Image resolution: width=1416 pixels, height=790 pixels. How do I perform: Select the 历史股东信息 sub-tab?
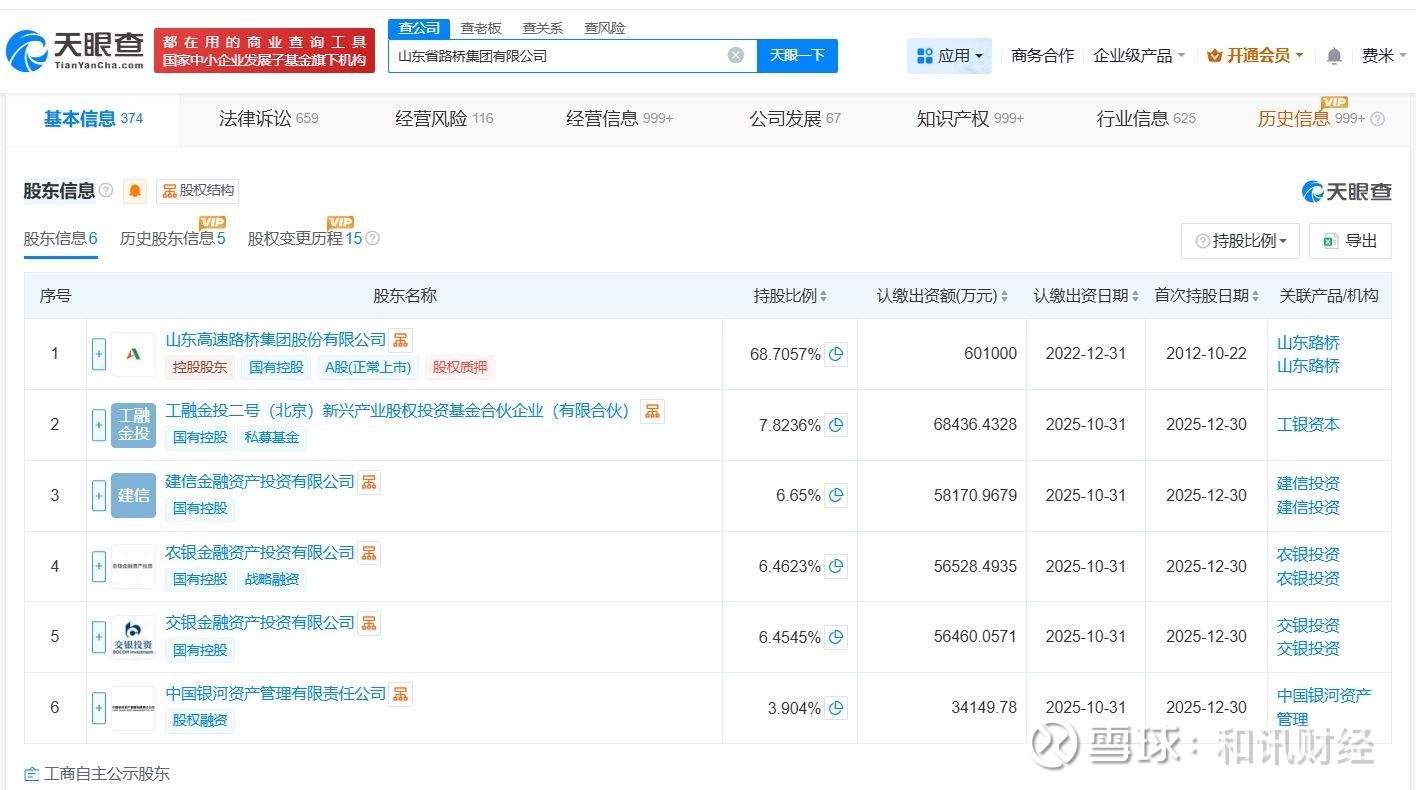coord(172,239)
